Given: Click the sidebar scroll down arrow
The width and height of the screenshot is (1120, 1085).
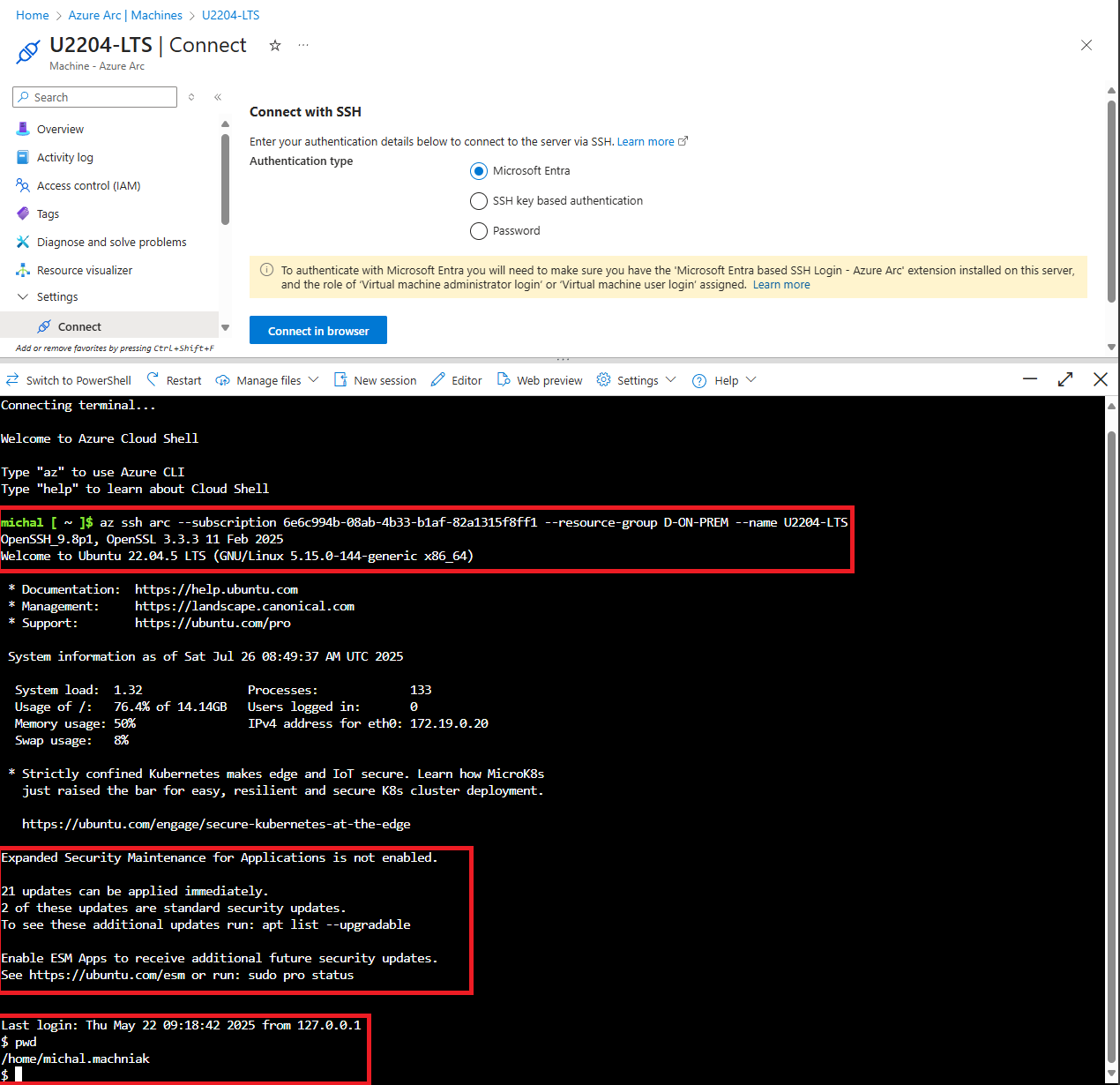Looking at the screenshot, I should [225, 327].
